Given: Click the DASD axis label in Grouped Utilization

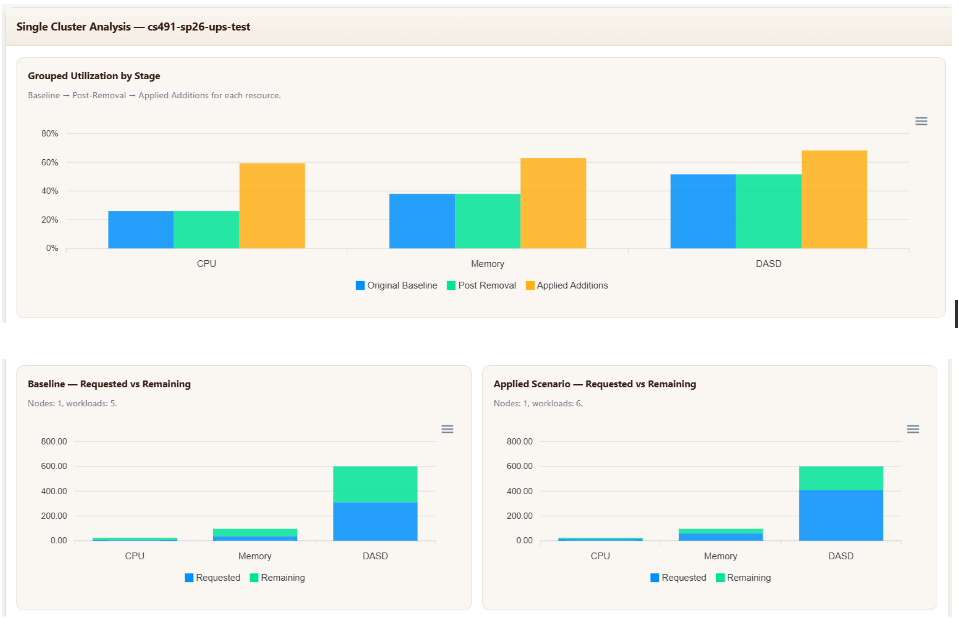Looking at the screenshot, I should [769, 264].
